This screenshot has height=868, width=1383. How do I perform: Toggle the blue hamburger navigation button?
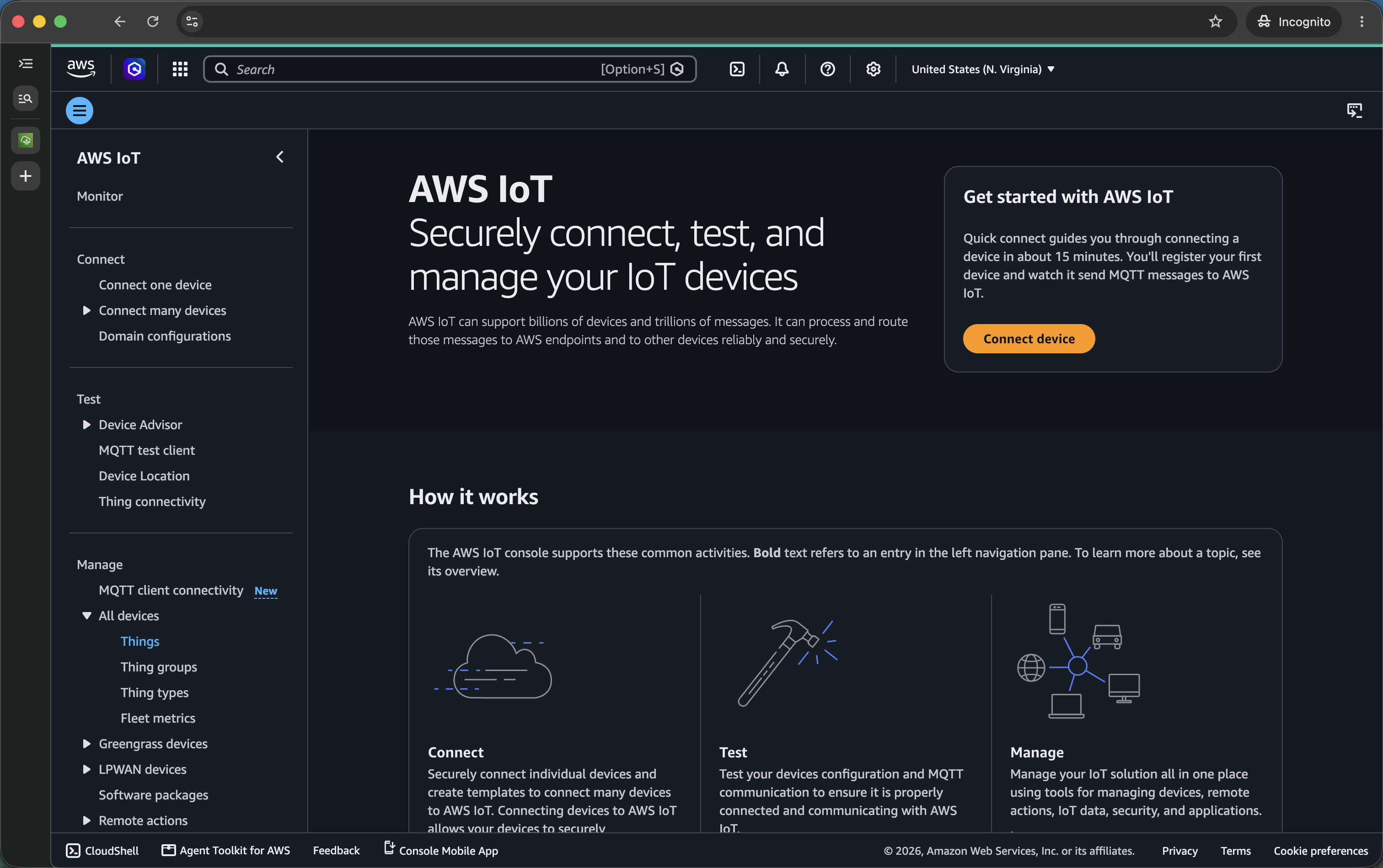point(79,110)
